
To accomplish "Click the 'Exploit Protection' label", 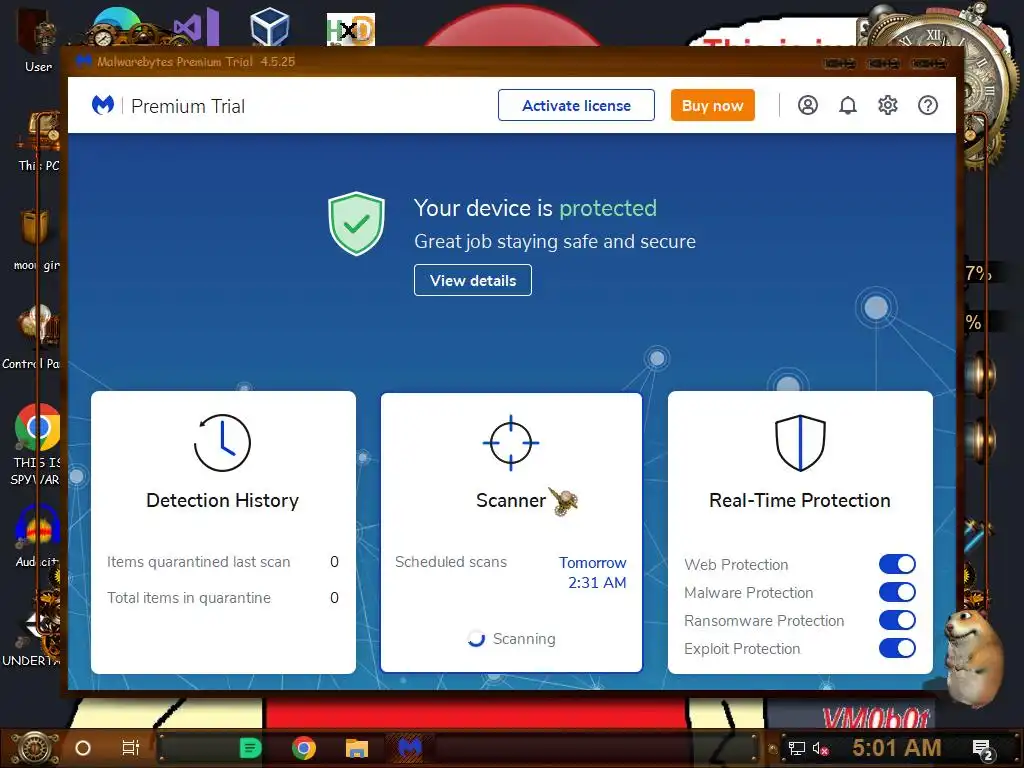I will click(x=742, y=648).
